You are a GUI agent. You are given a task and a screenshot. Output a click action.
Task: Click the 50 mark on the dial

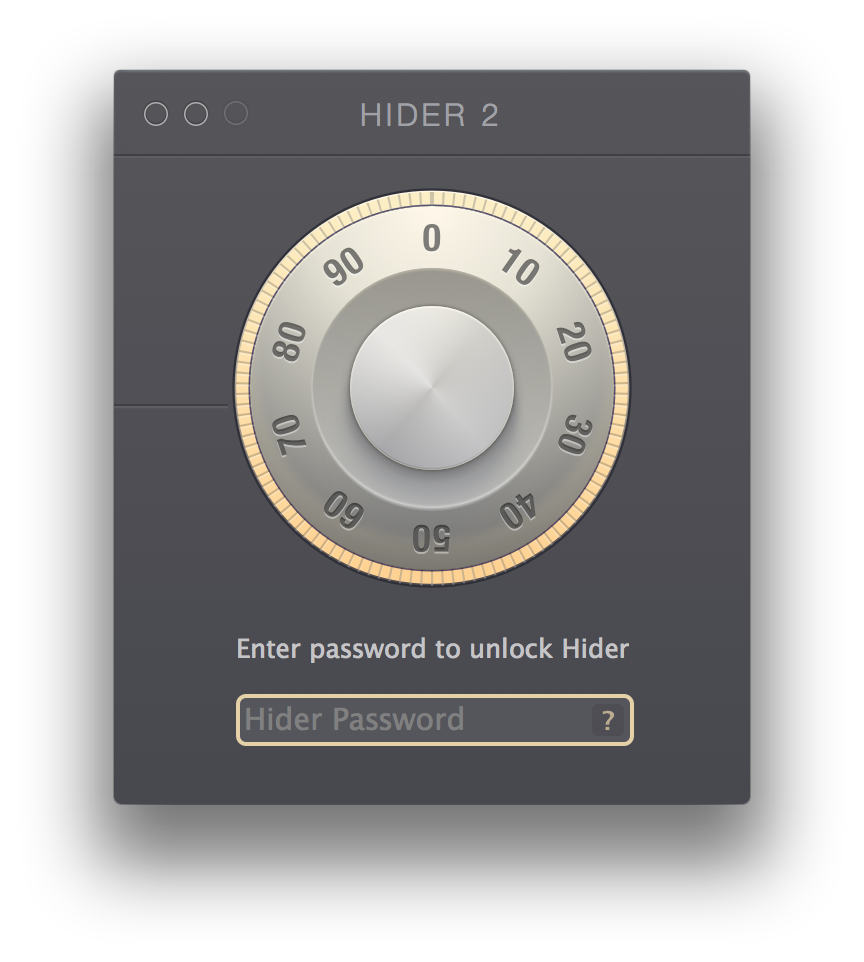point(431,539)
